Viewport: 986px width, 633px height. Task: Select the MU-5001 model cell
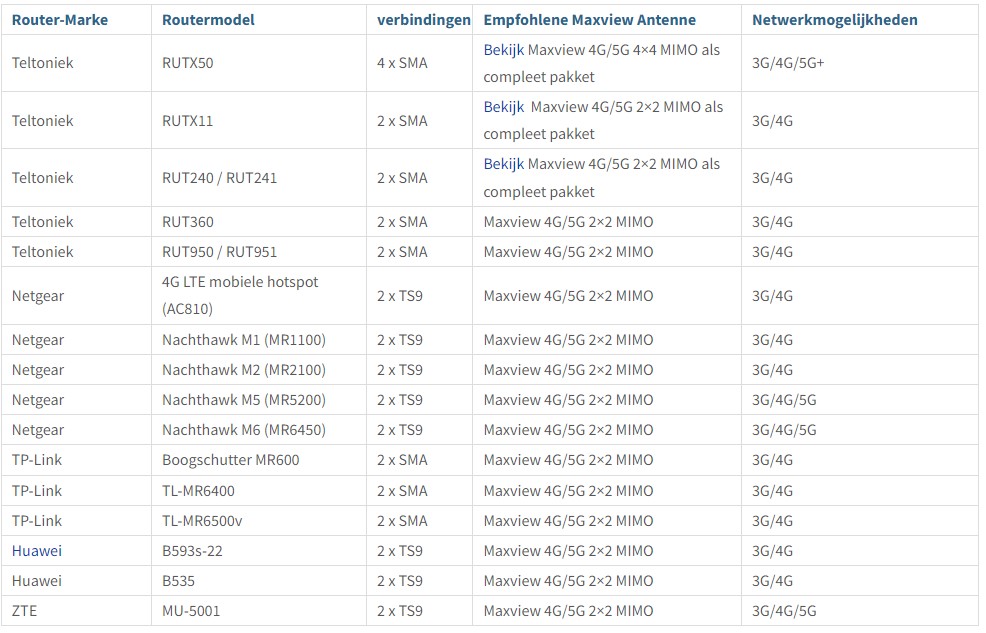point(191,611)
